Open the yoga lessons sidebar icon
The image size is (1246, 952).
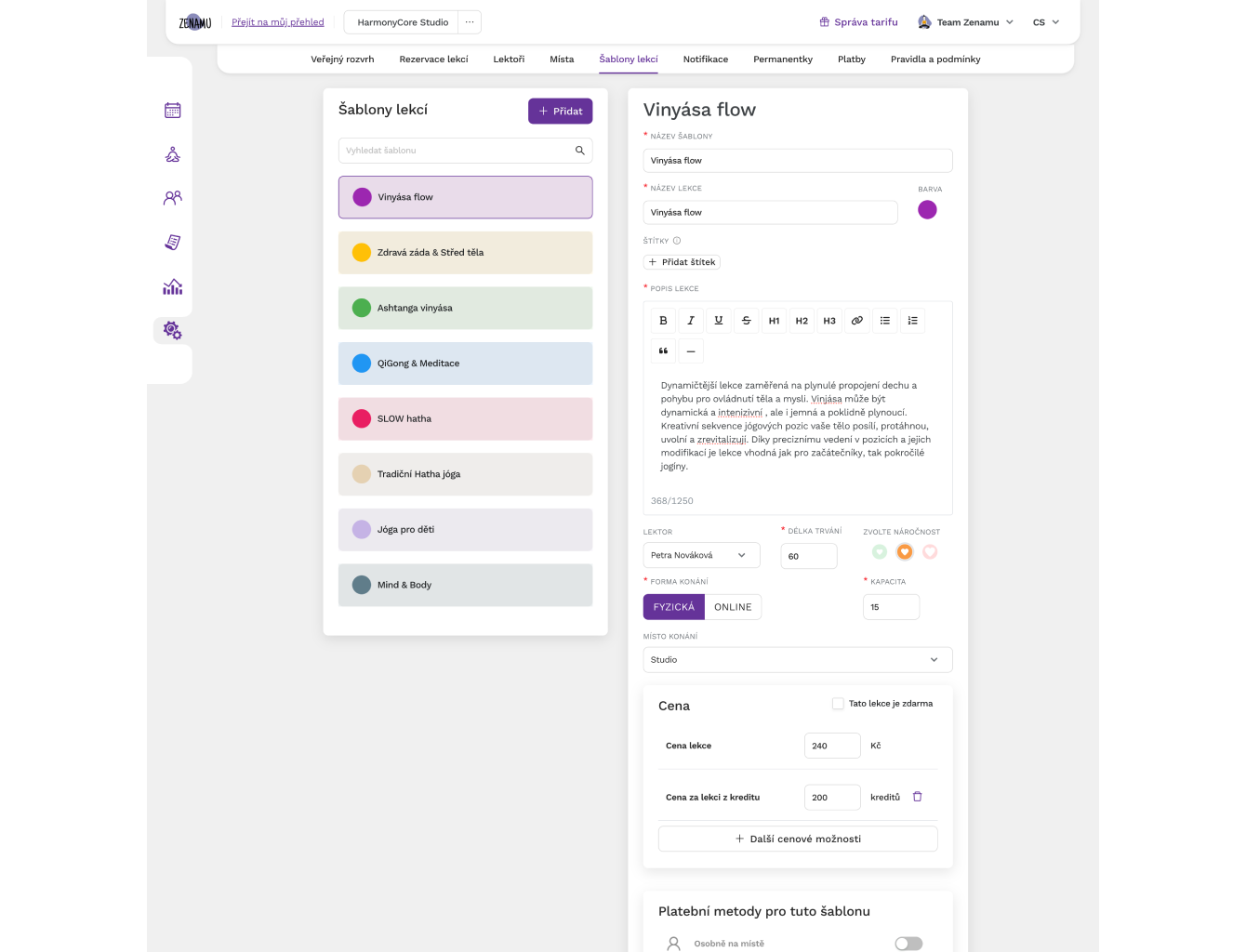tap(173, 154)
